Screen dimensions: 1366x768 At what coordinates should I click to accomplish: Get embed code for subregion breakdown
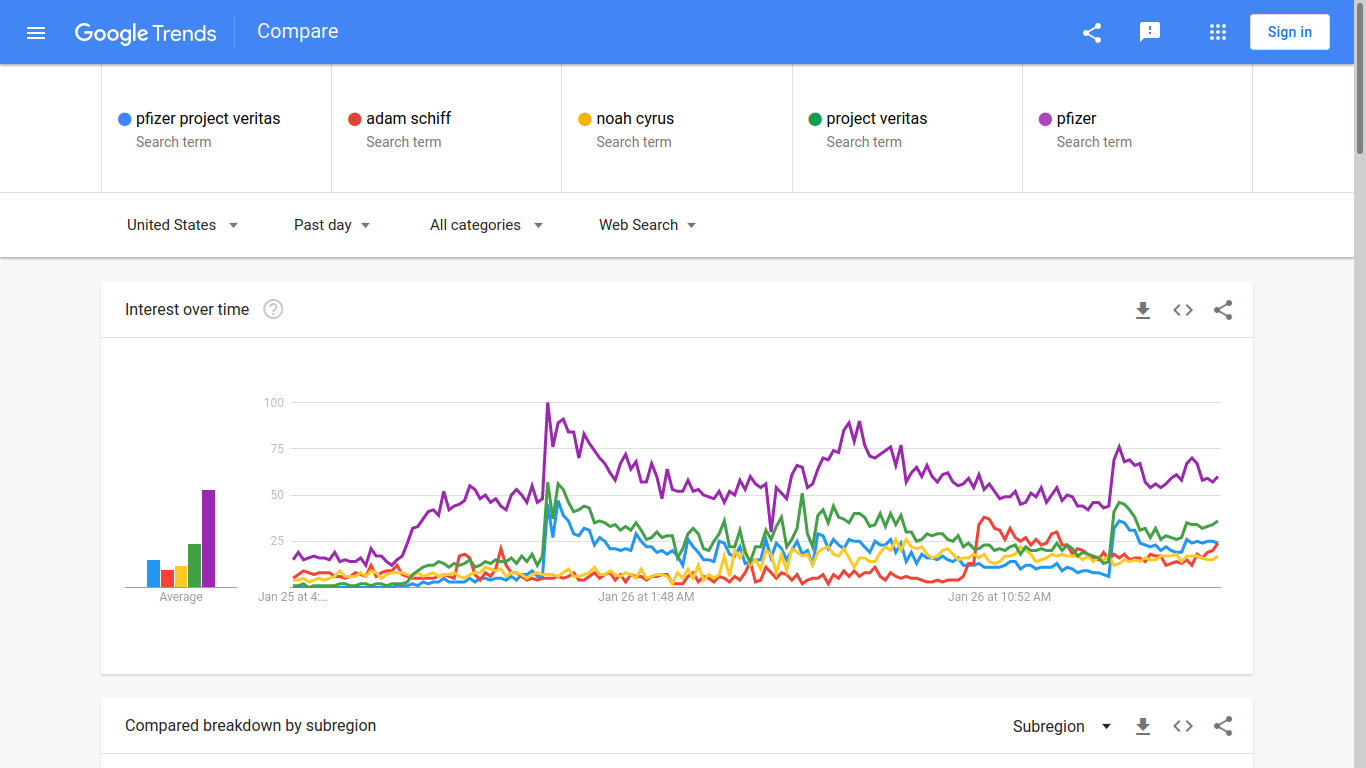[1183, 726]
